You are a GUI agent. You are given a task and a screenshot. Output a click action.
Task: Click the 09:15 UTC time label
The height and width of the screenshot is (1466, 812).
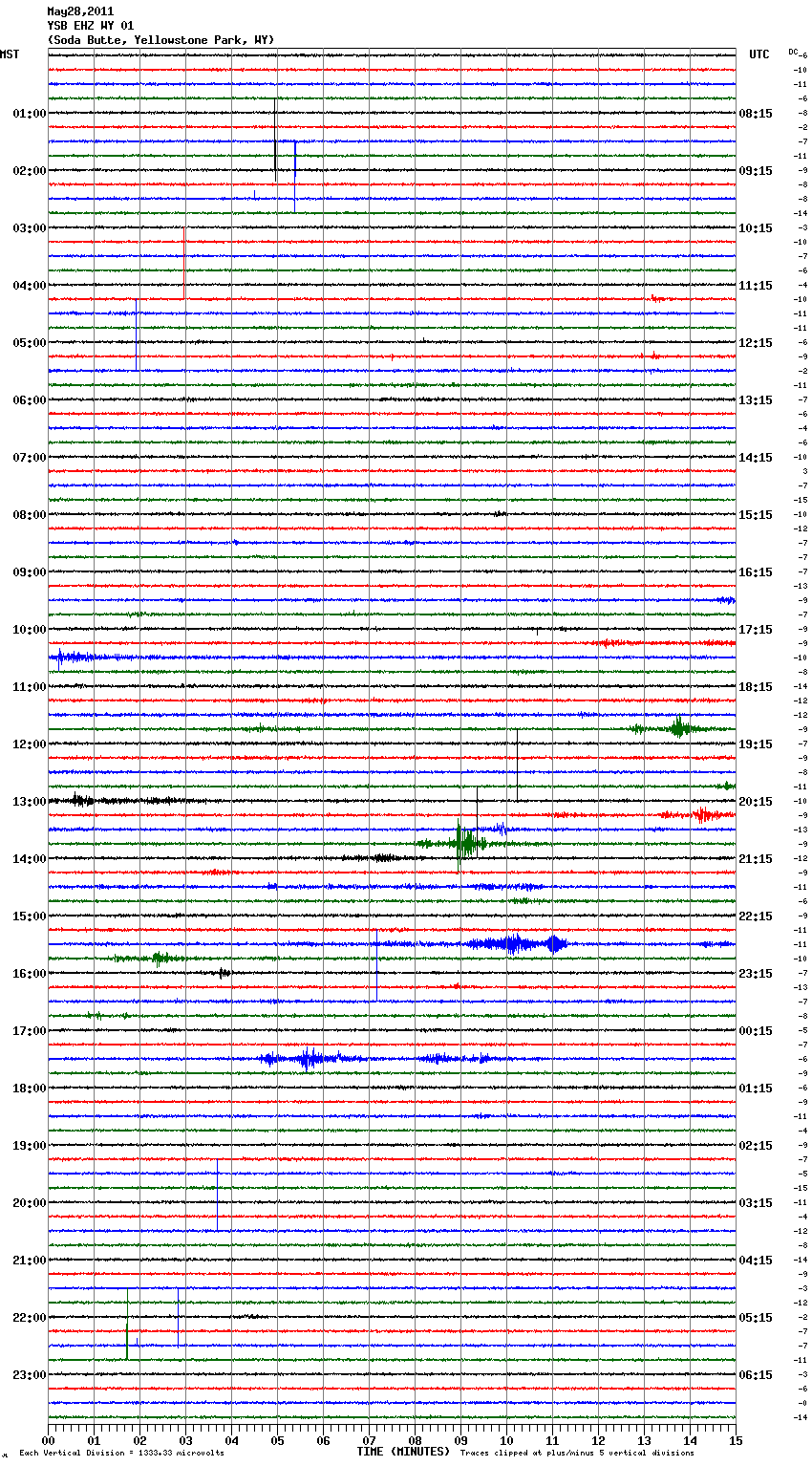pos(756,171)
